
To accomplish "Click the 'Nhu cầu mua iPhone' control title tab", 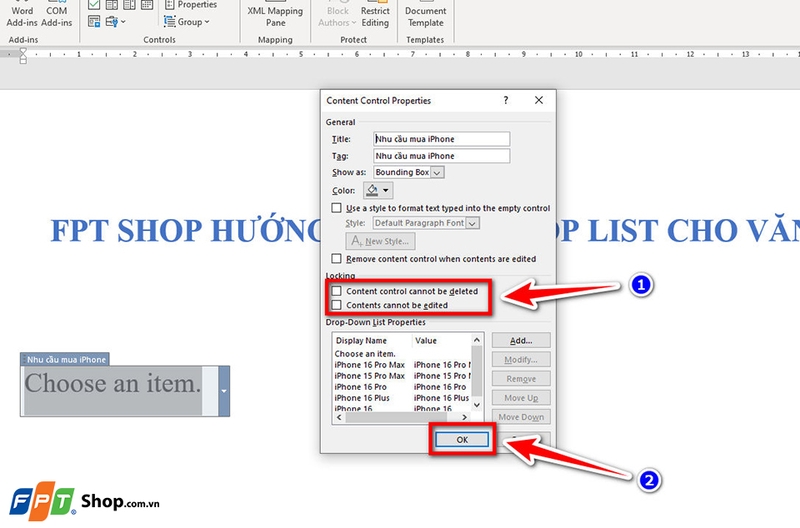I will pos(65,359).
